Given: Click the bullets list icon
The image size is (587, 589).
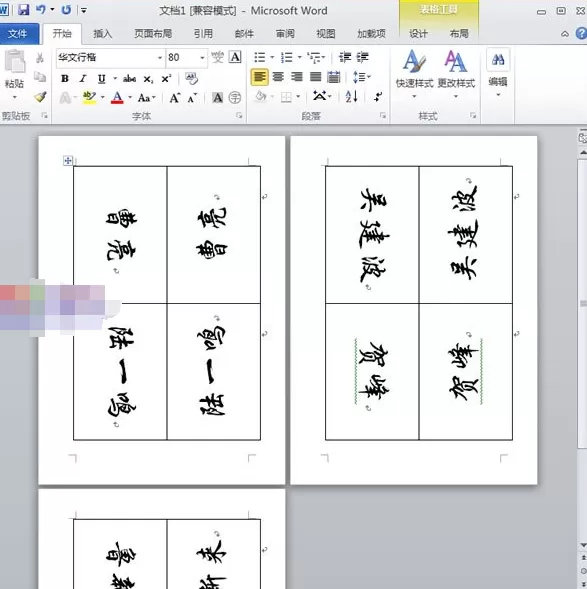Looking at the screenshot, I should point(260,57).
